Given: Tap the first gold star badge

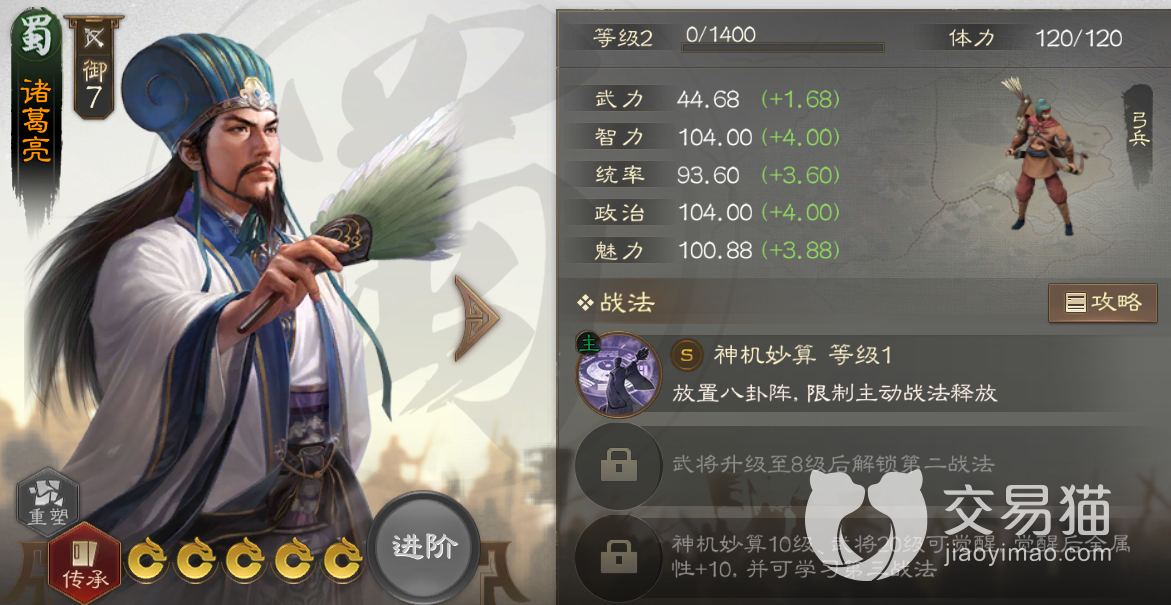Looking at the screenshot, I should tap(146, 559).
